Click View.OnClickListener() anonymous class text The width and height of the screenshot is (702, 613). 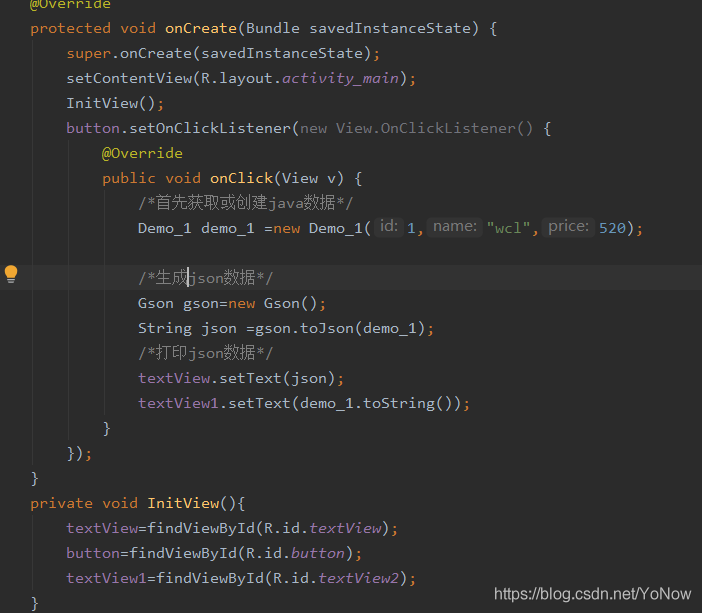[434, 129]
